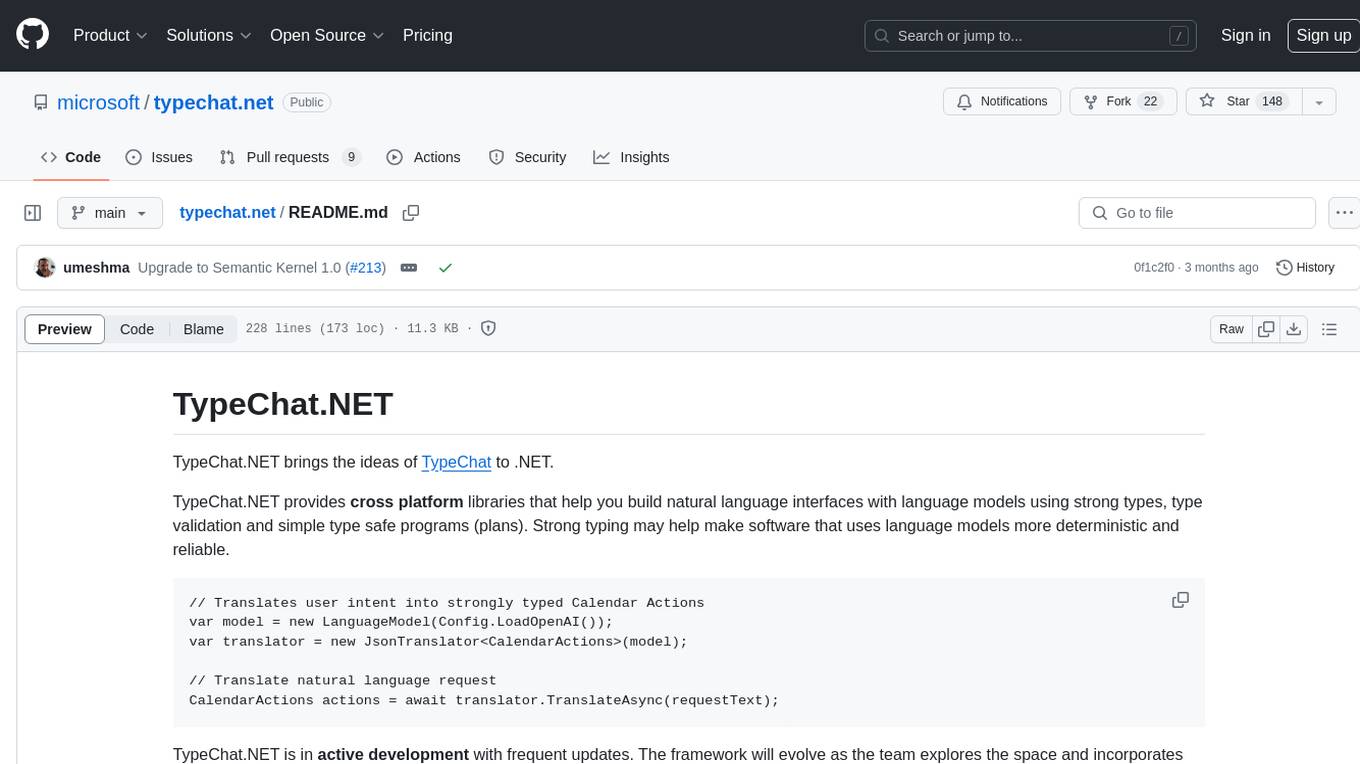This screenshot has width=1360, height=764.
Task: Open the microsoft organization link
Action: [x=98, y=102]
